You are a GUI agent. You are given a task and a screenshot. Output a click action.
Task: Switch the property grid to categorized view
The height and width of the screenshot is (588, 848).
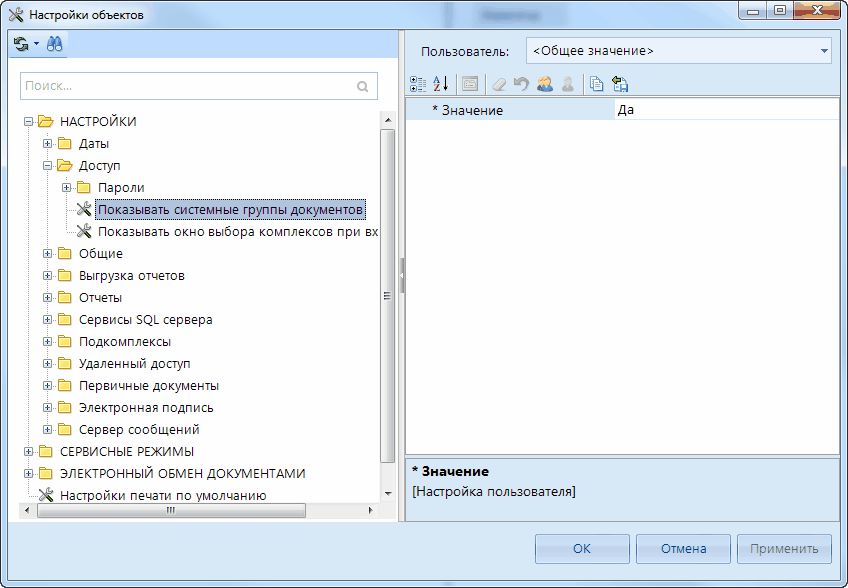419,84
